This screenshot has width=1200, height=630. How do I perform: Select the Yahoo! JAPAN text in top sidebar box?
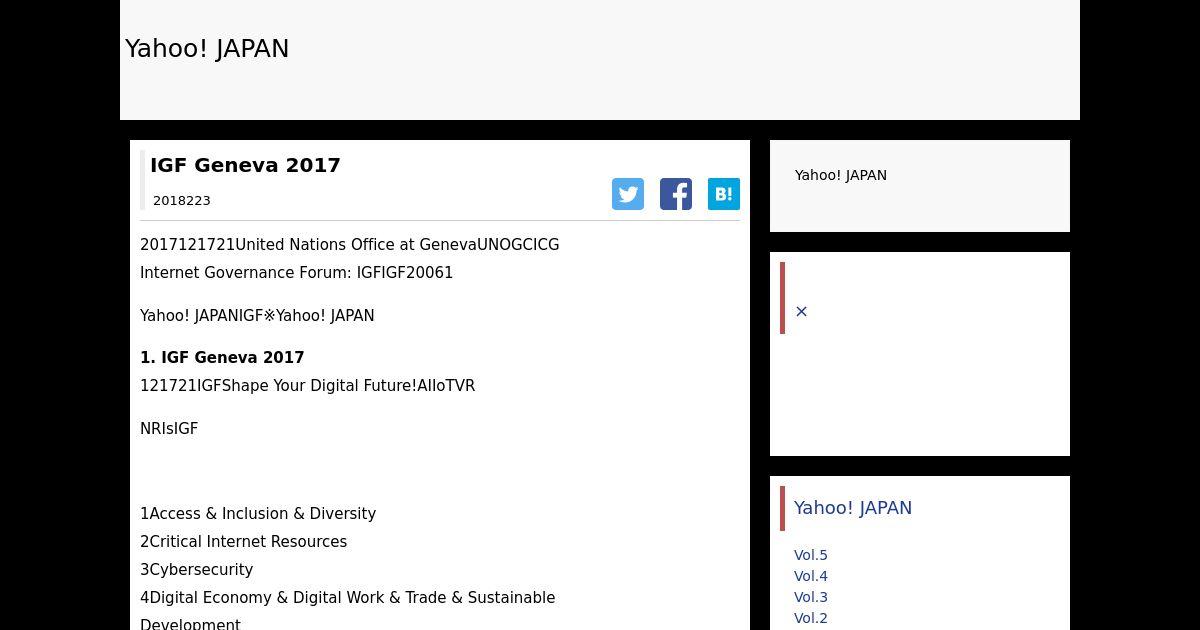click(x=841, y=175)
